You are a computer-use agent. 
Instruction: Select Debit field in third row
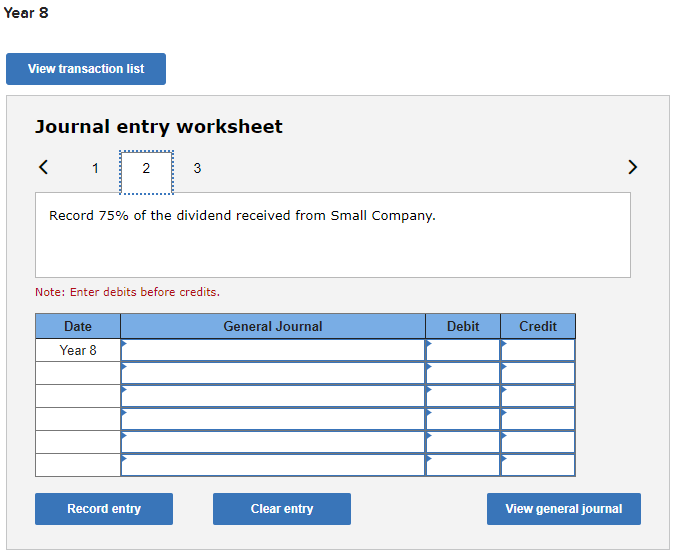pyautogui.click(x=463, y=396)
